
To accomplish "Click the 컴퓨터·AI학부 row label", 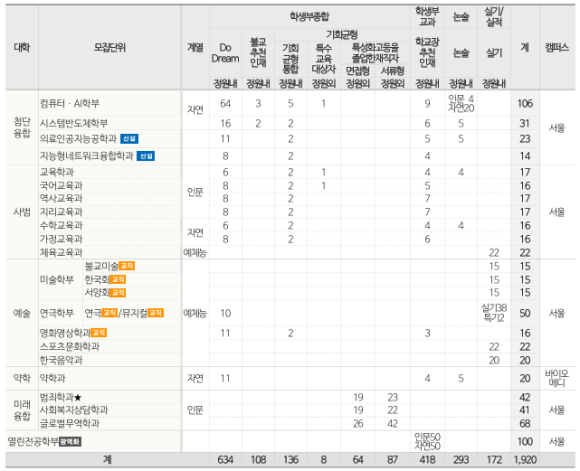I will pos(70,104).
